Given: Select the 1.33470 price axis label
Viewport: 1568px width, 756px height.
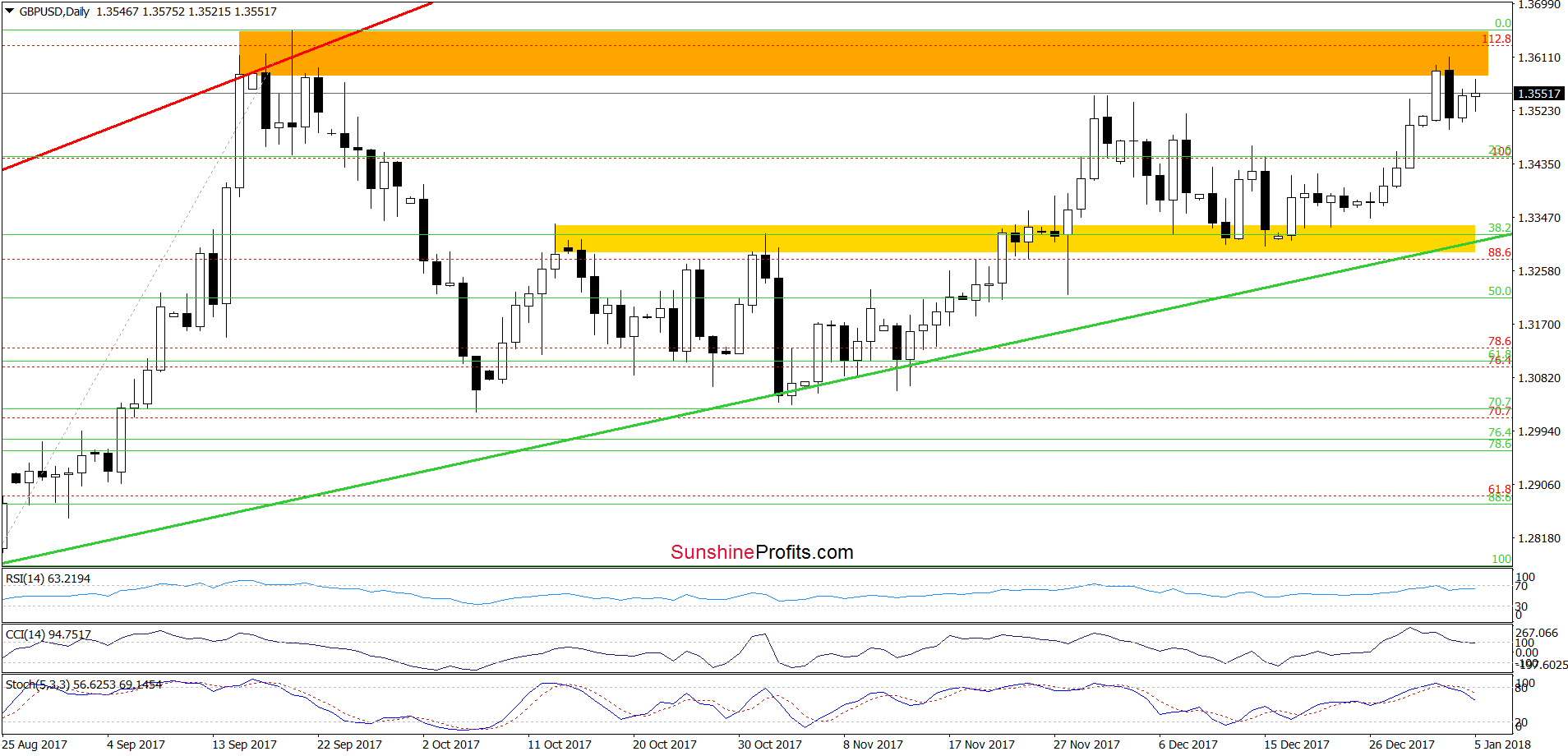Looking at the screenshot, I should click(1539, 218).
